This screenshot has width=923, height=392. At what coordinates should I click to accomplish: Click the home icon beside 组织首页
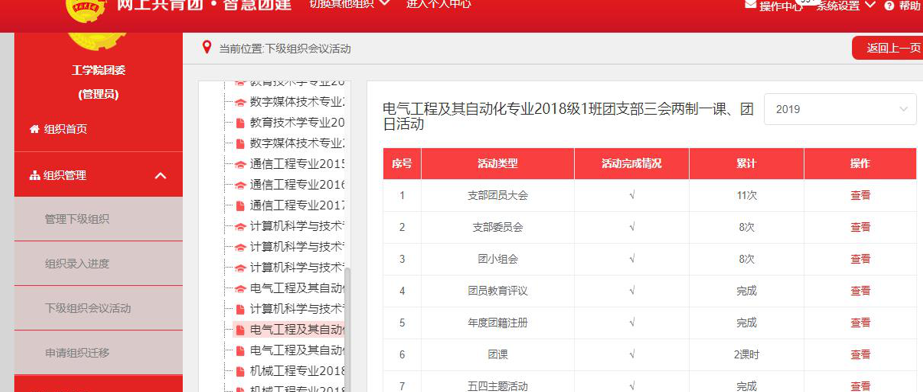[x=35, y=129]
